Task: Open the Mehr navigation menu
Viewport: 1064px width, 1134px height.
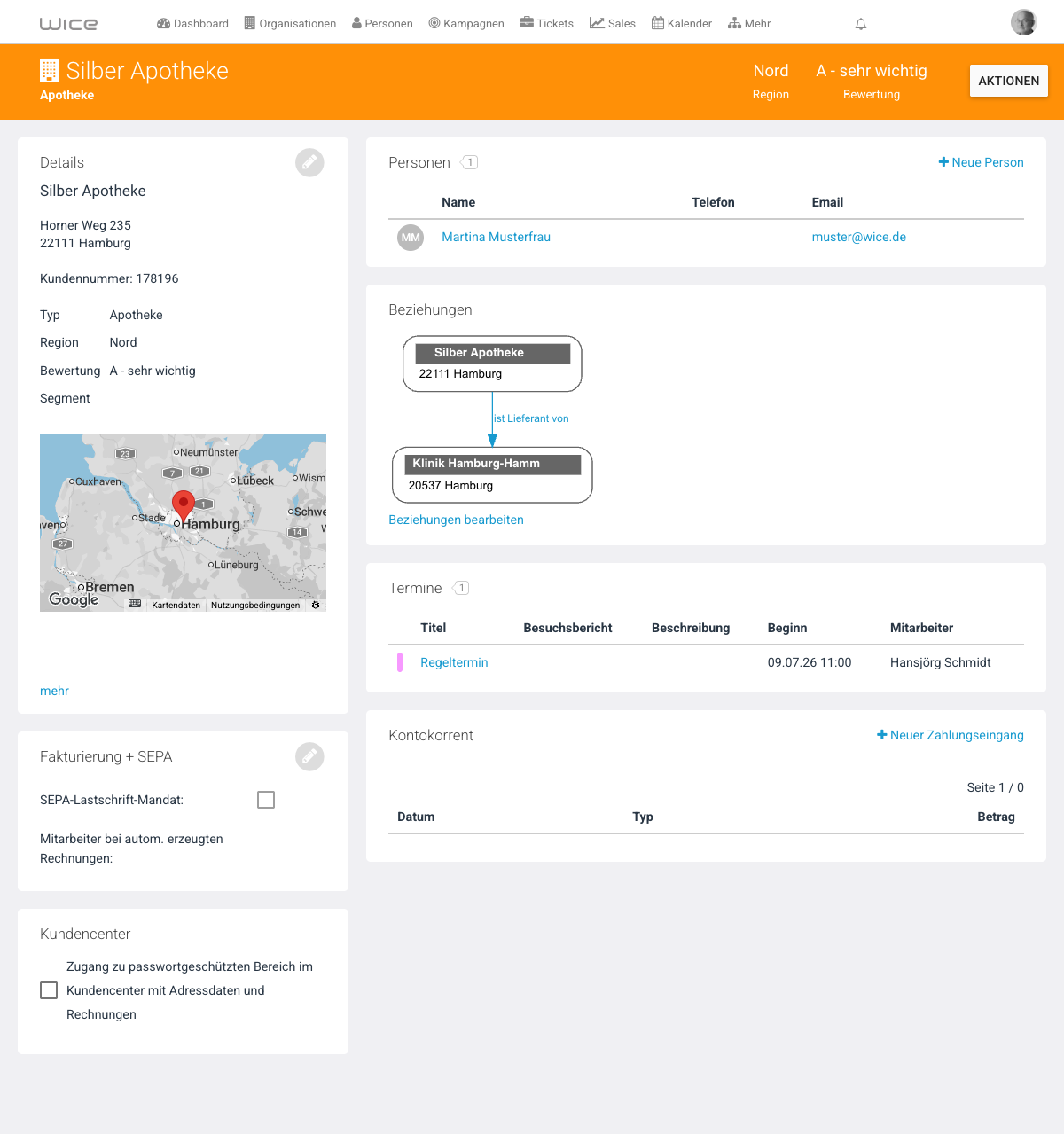Action: 749,24
